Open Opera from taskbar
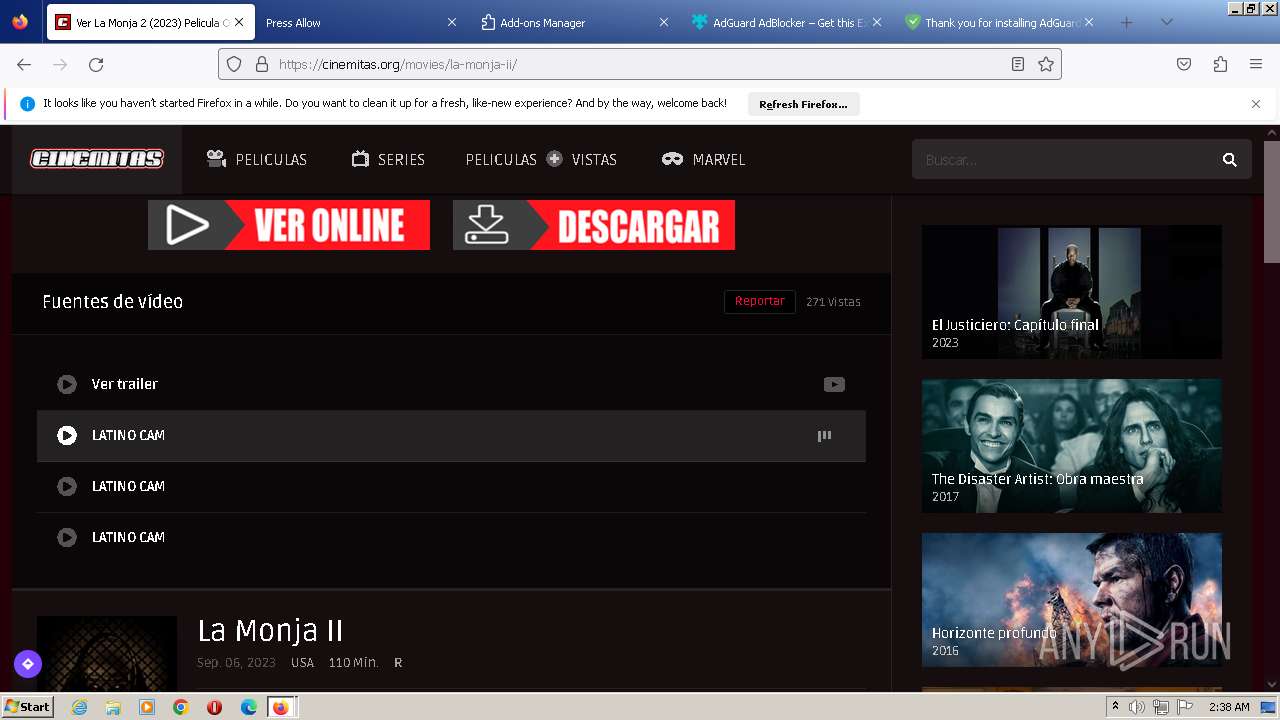The image size is (1280, 720). (x=214, y=707)
